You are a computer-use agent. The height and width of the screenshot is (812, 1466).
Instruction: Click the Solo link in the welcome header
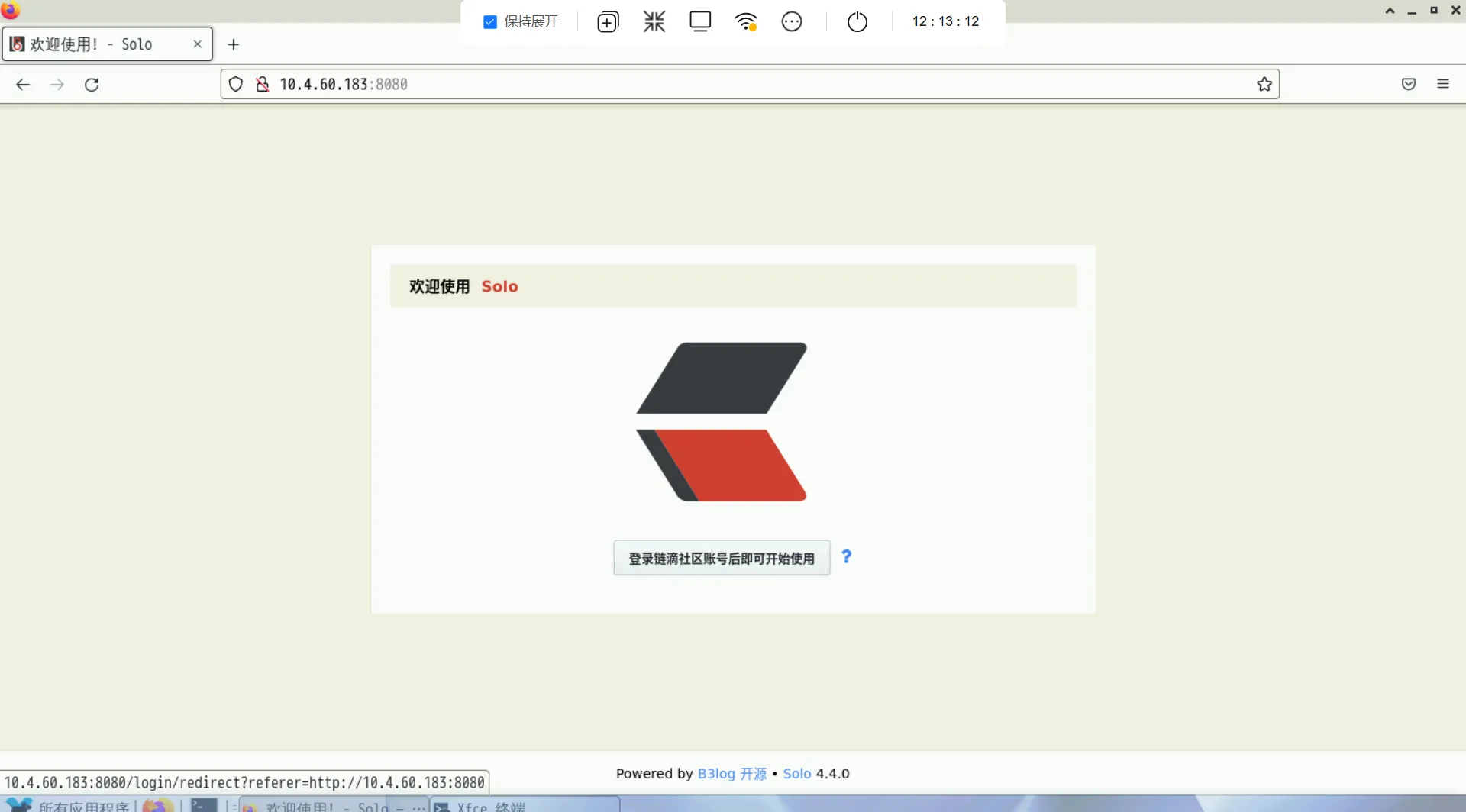499,286
